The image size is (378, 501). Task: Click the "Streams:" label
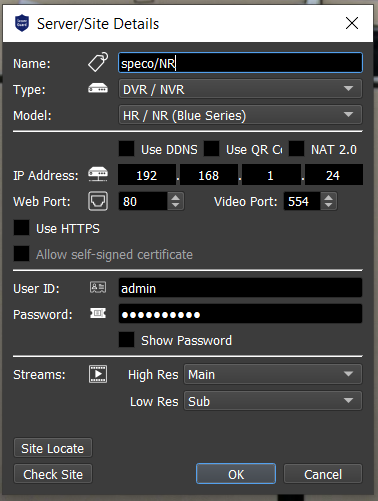(39, 375)
